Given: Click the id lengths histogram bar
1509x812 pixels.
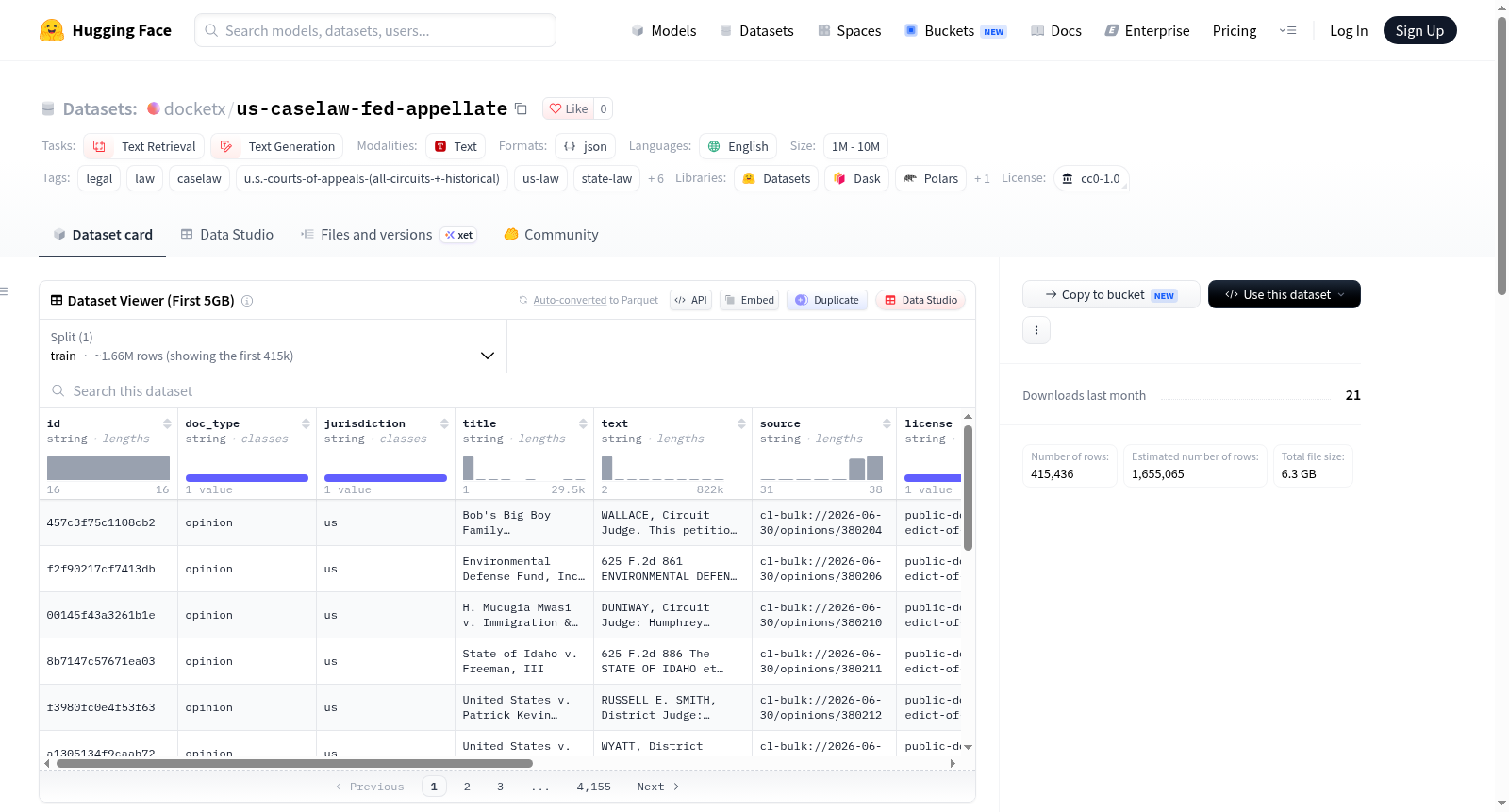Looking at the screenshot, I should [108, 468].
